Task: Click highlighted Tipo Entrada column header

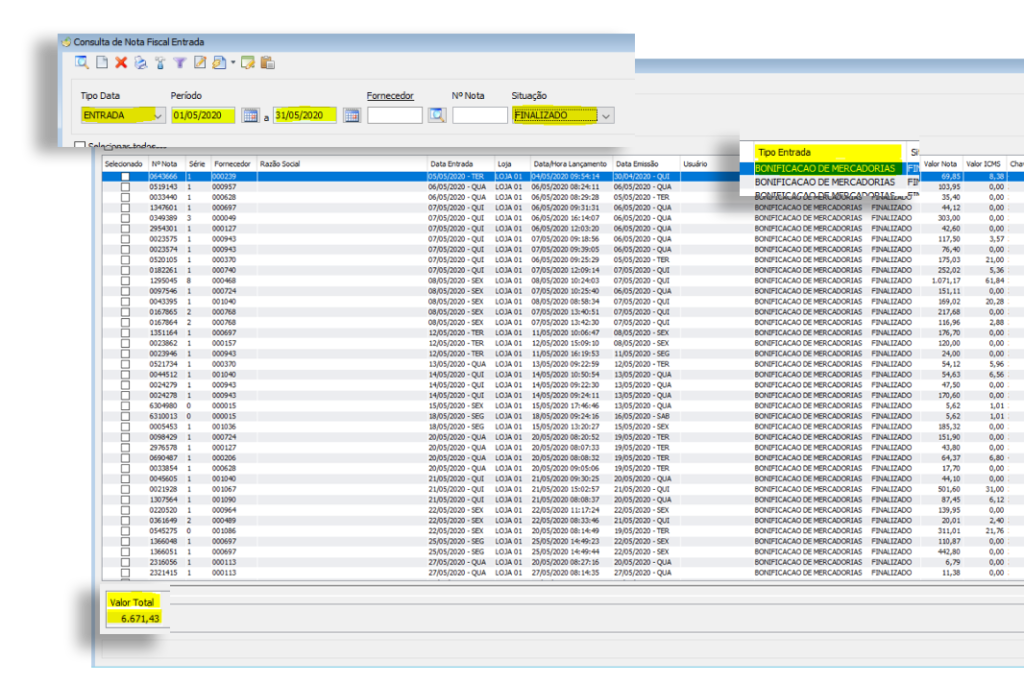Action: pyautogui.click(x=828, y=152)
